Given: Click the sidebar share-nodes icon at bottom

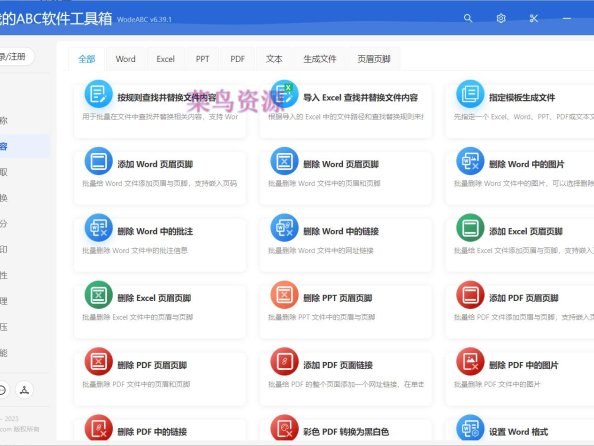Looking at the screenshot, I should (24, 390).
